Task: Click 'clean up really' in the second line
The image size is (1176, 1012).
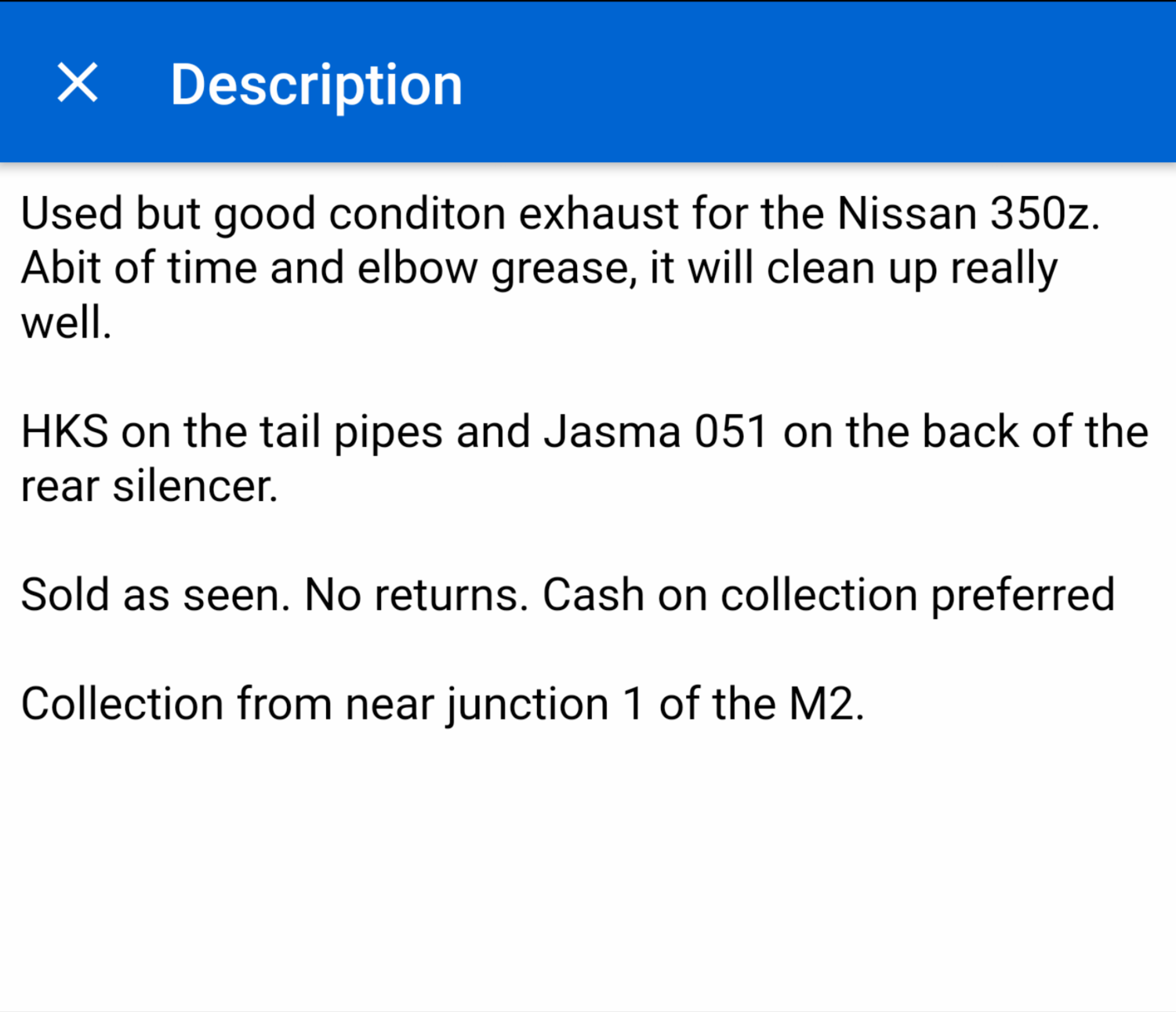Action: 912,268
